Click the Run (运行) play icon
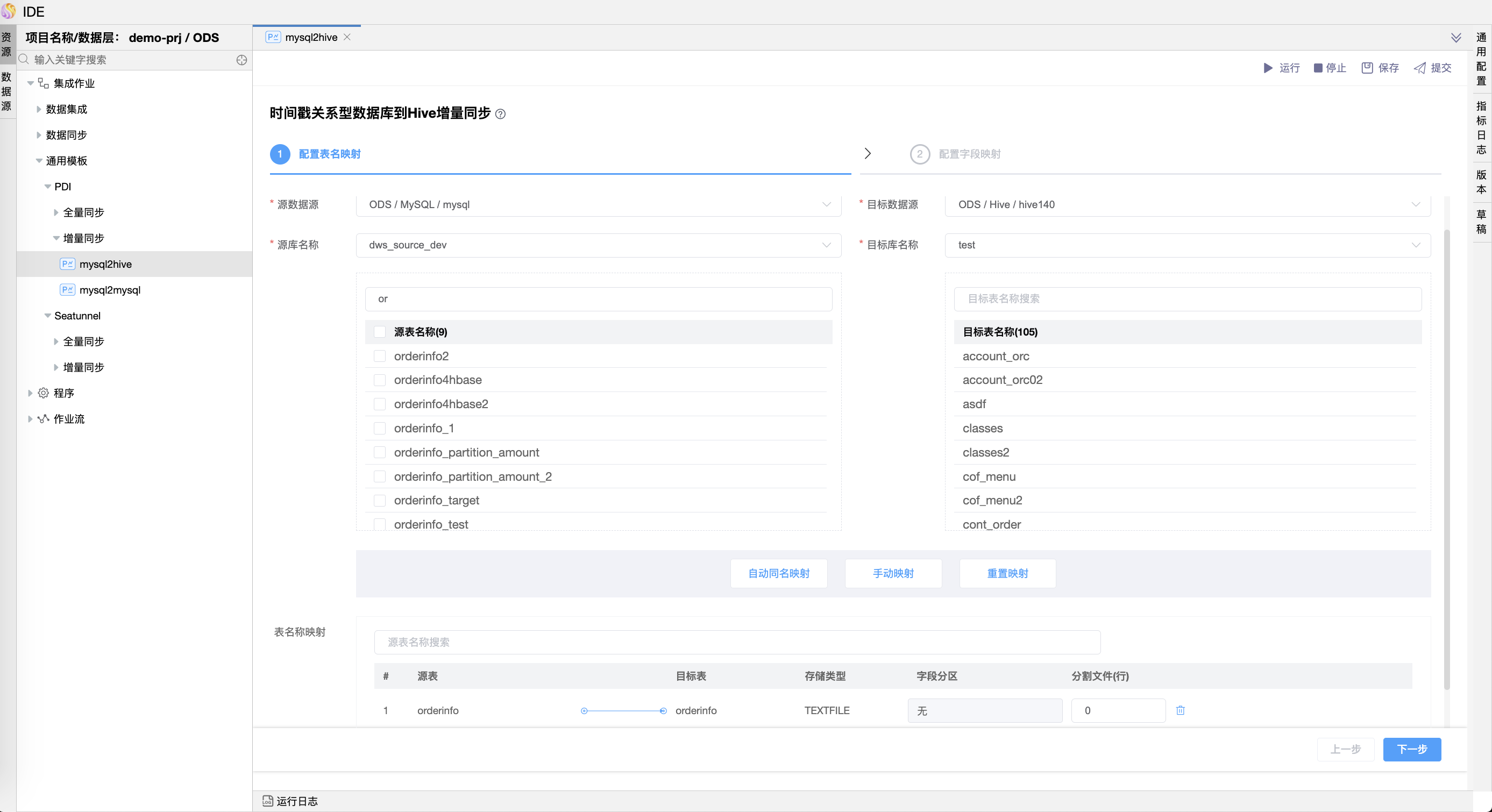1492x812 pixels. point(1267,68)
